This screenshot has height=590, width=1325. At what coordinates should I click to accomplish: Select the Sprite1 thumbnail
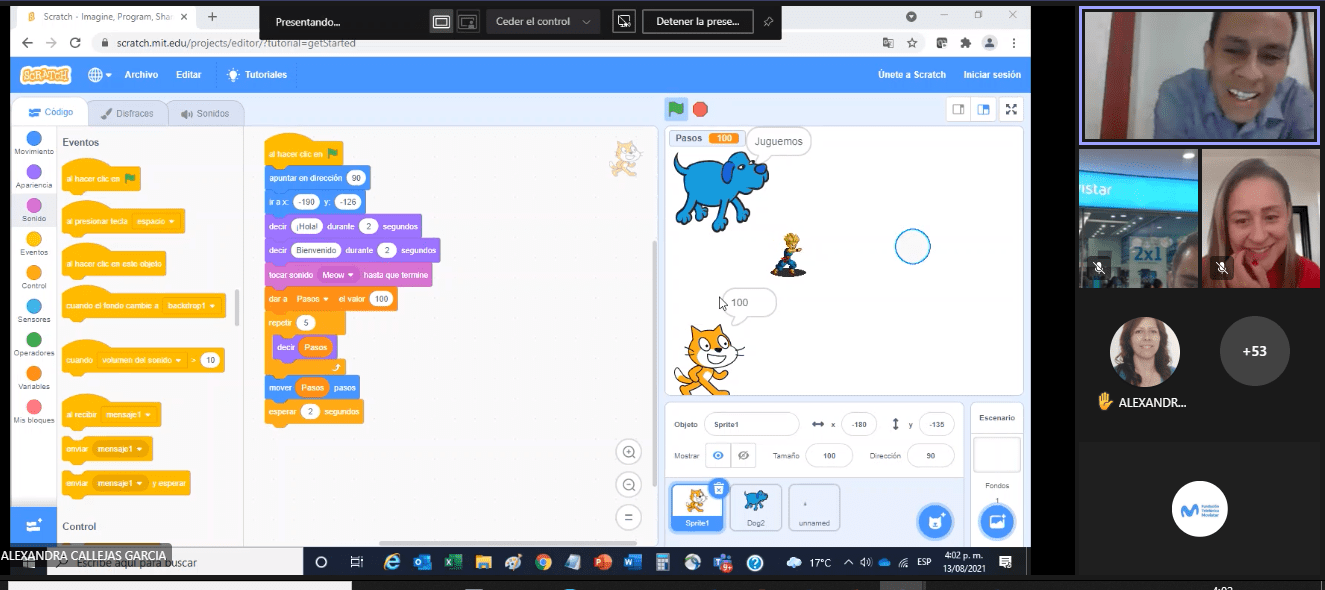[697, 508]
